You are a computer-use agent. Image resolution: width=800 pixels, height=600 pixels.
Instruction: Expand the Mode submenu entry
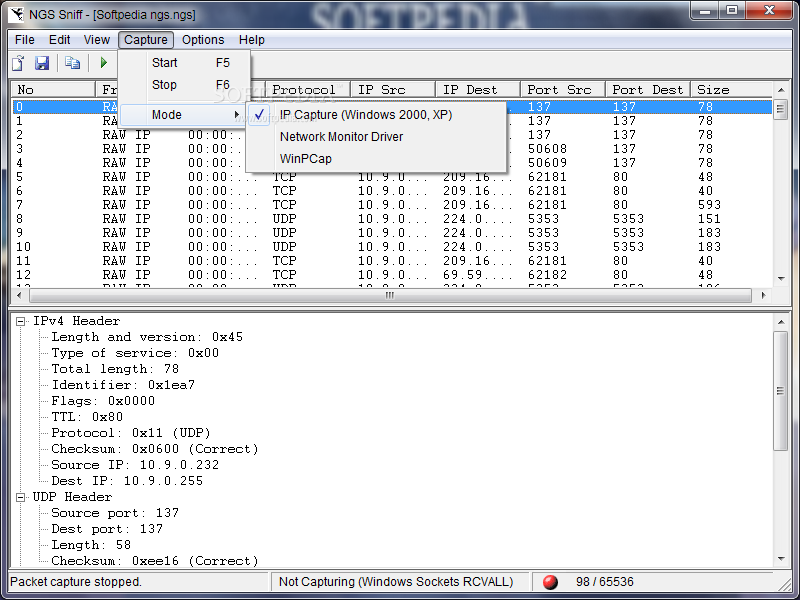click(x=183, y=115)
